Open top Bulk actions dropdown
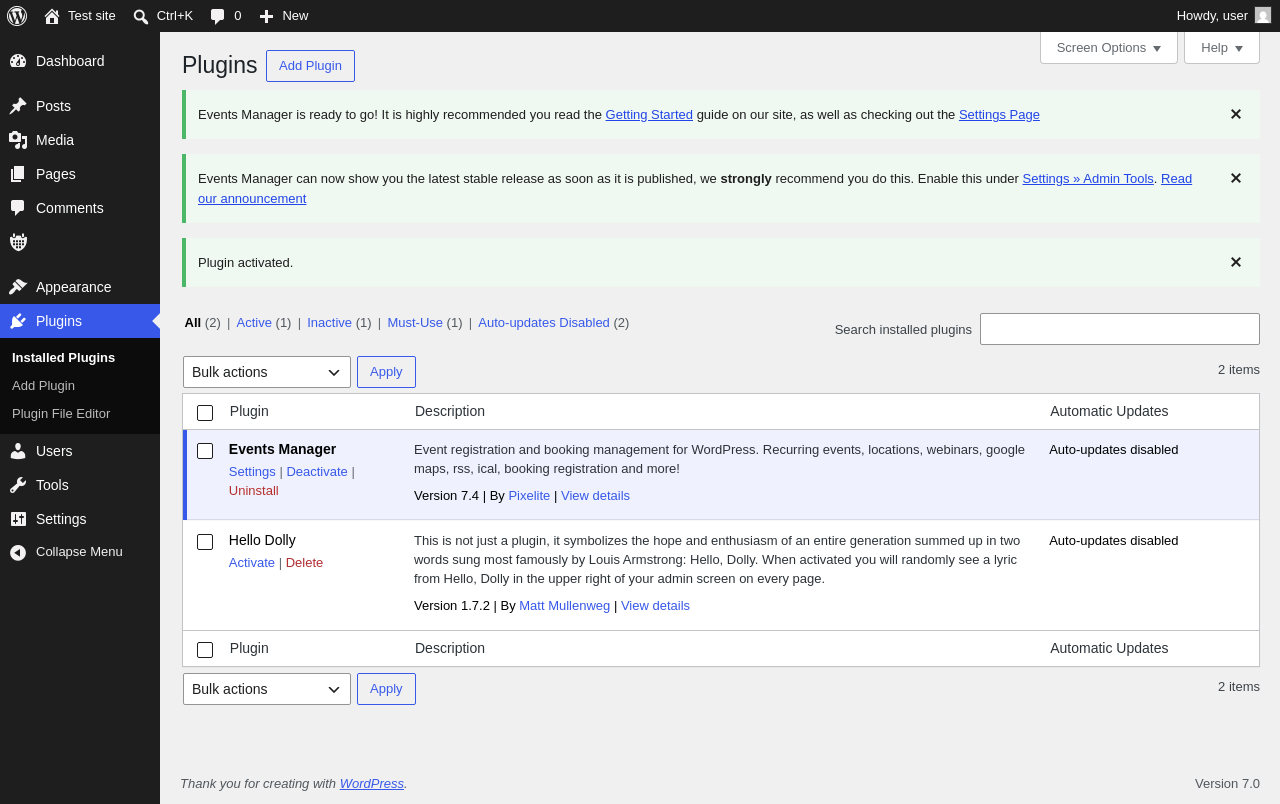The width and height of the screenshot is (1280, 804). (x=267, y=372)
